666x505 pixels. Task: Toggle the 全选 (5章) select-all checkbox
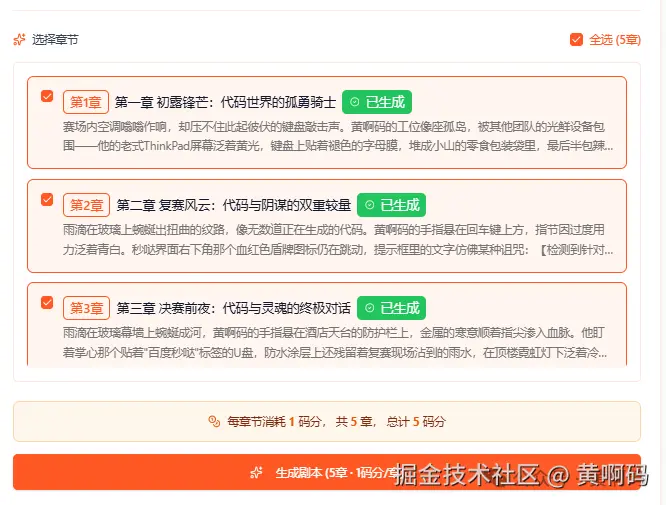576,39
